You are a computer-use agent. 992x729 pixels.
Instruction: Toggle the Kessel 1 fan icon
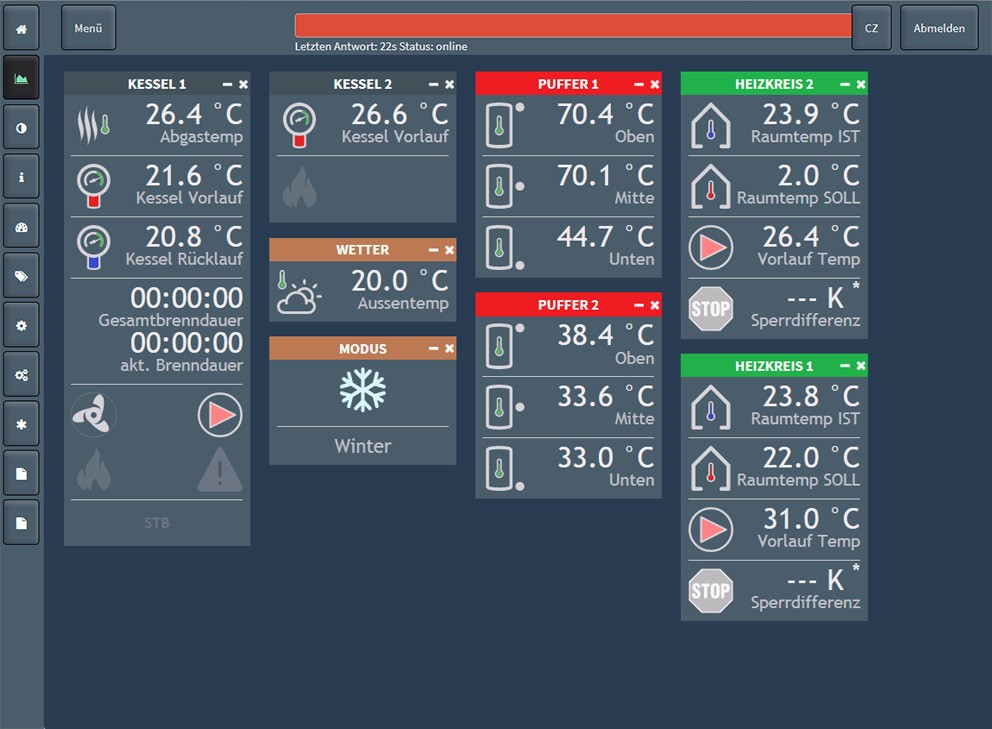pos(94,414)
